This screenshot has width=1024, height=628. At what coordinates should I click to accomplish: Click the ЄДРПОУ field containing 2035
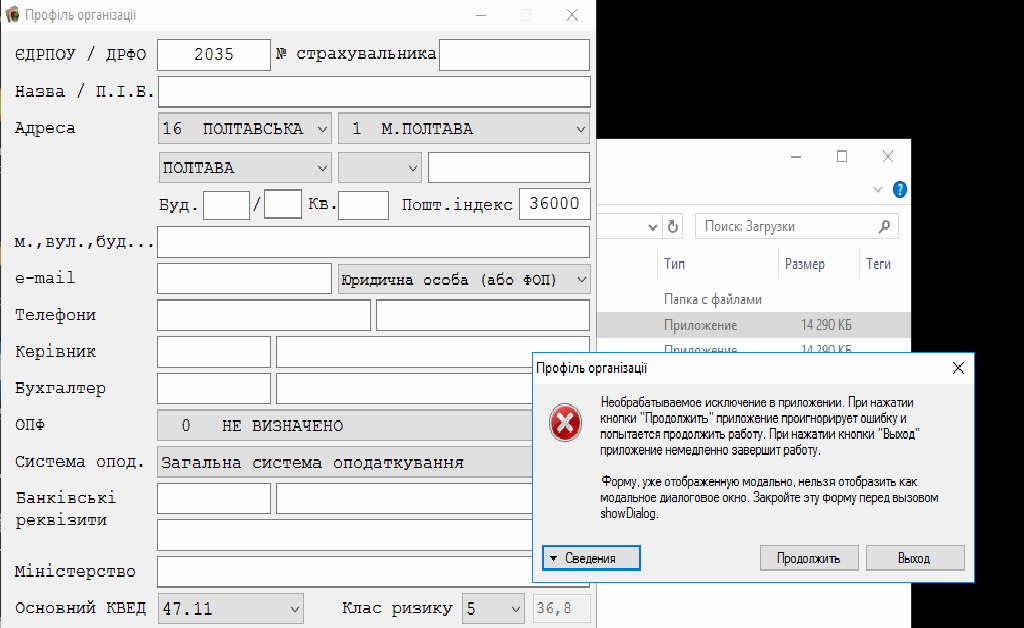(x=214, y=55)
